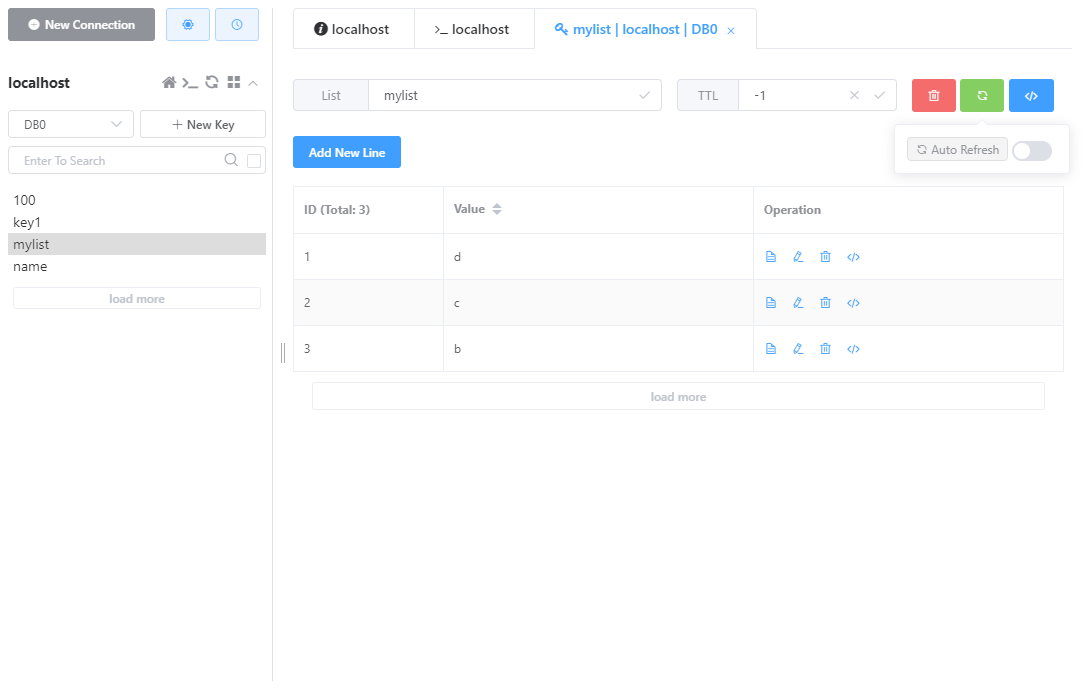The width and height of the screenshot is (1084, 689).
Task: Refresh the localhost connection key list
Action: pos(212,82)
